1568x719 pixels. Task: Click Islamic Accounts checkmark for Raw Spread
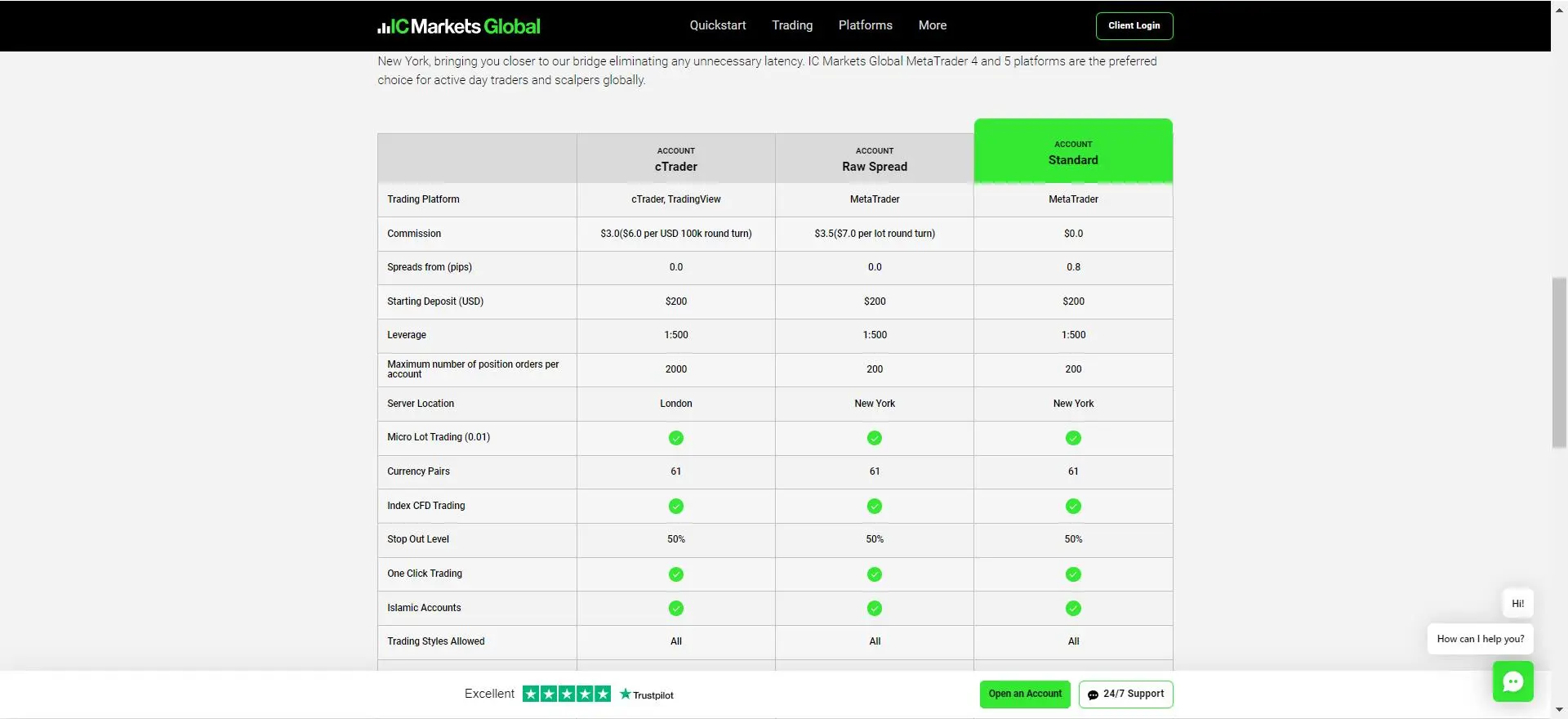(875, 609)
